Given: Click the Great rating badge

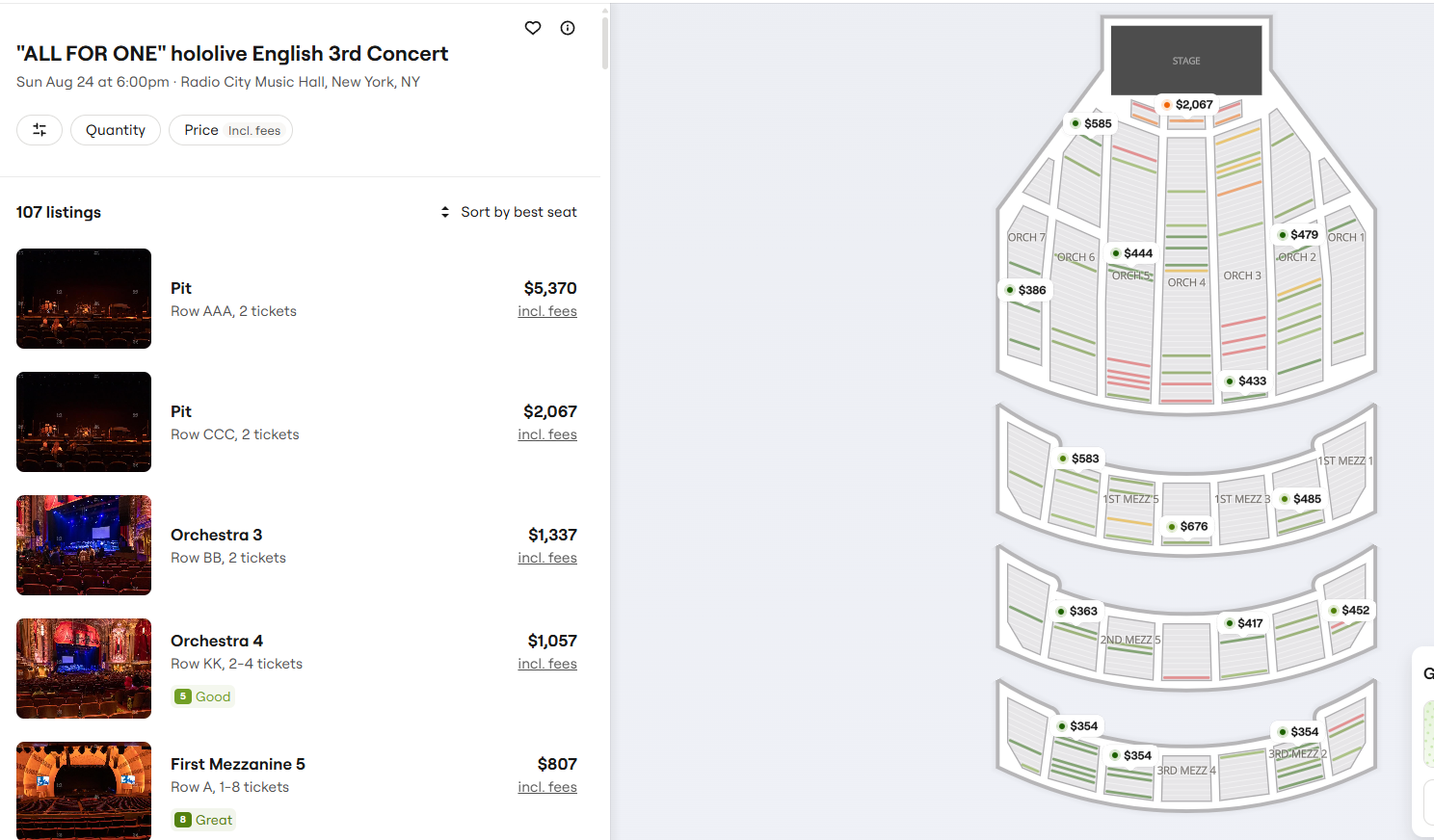Looking at the screenshot, I should [x=203, y=820].
